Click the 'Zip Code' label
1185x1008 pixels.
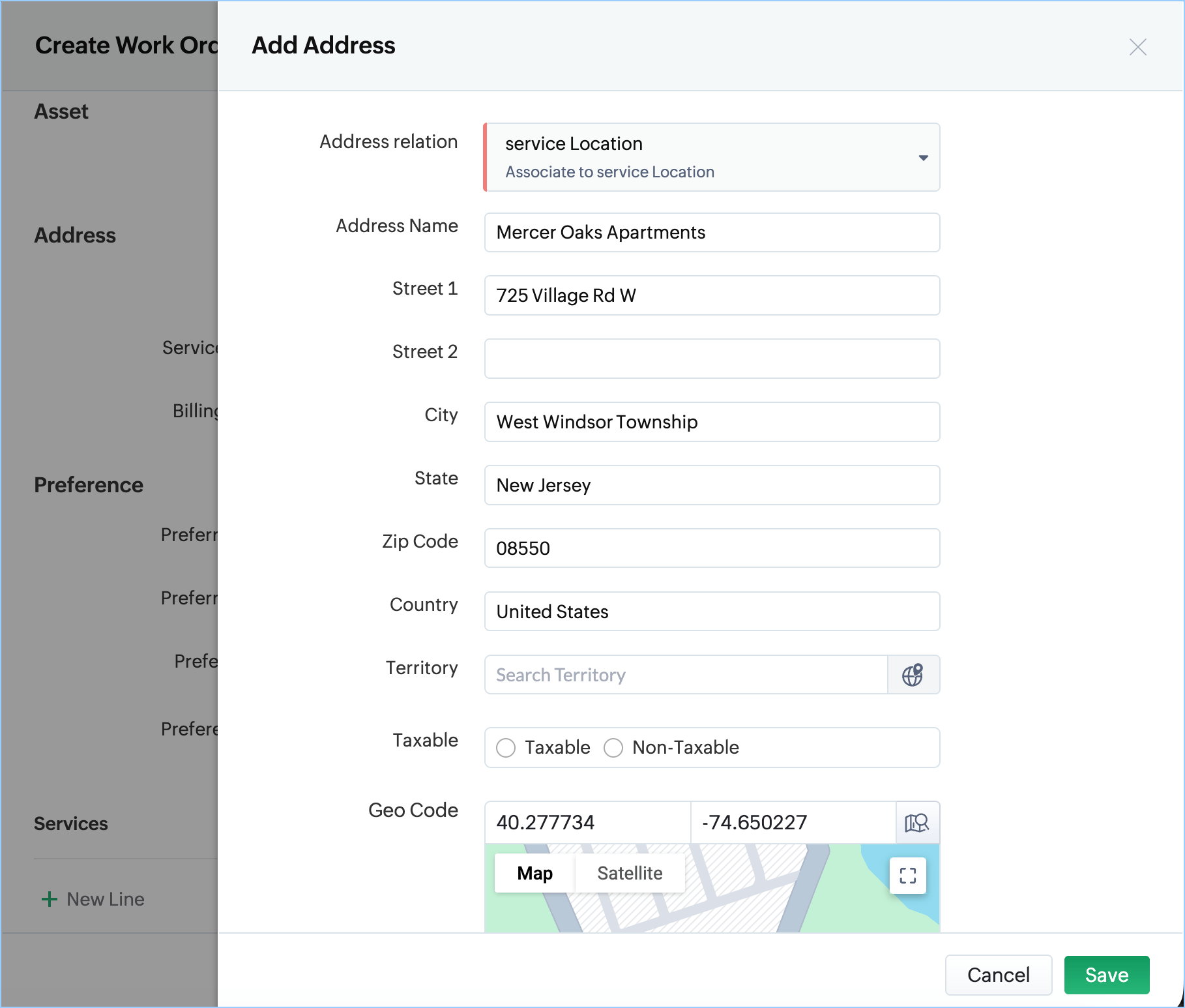(420, 541)
